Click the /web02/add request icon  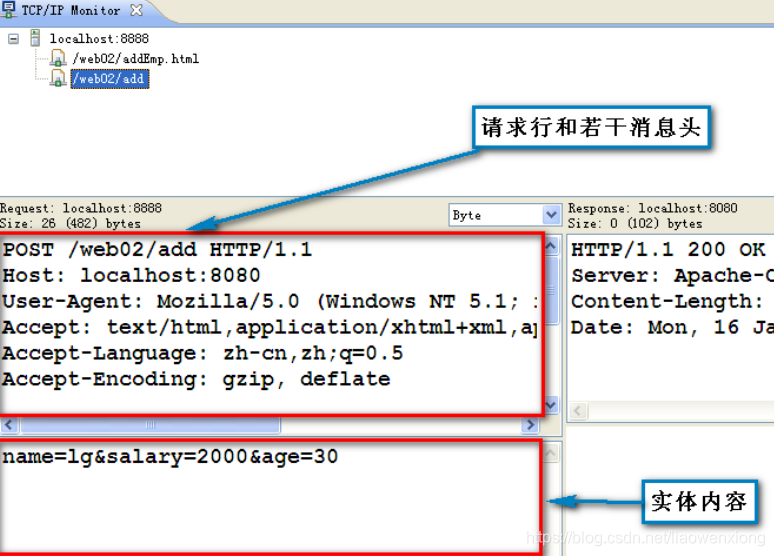pyautogui.click(x=58, y=78)
